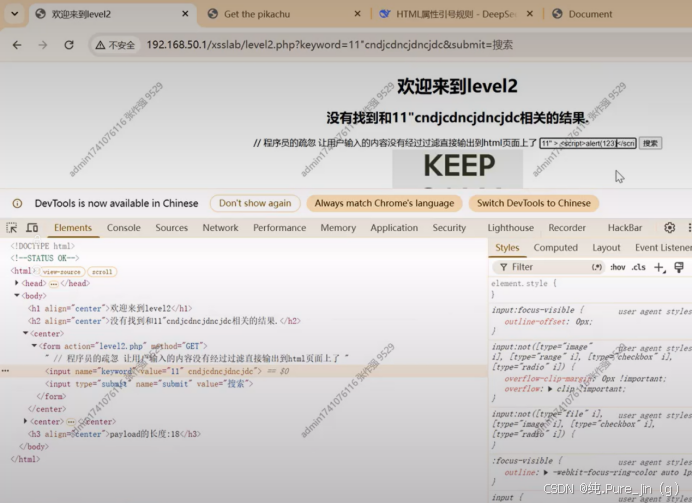Click Always match Chrome's language
Image resolution: width=693 pixels, height=503 pixels.
point(384,203)
